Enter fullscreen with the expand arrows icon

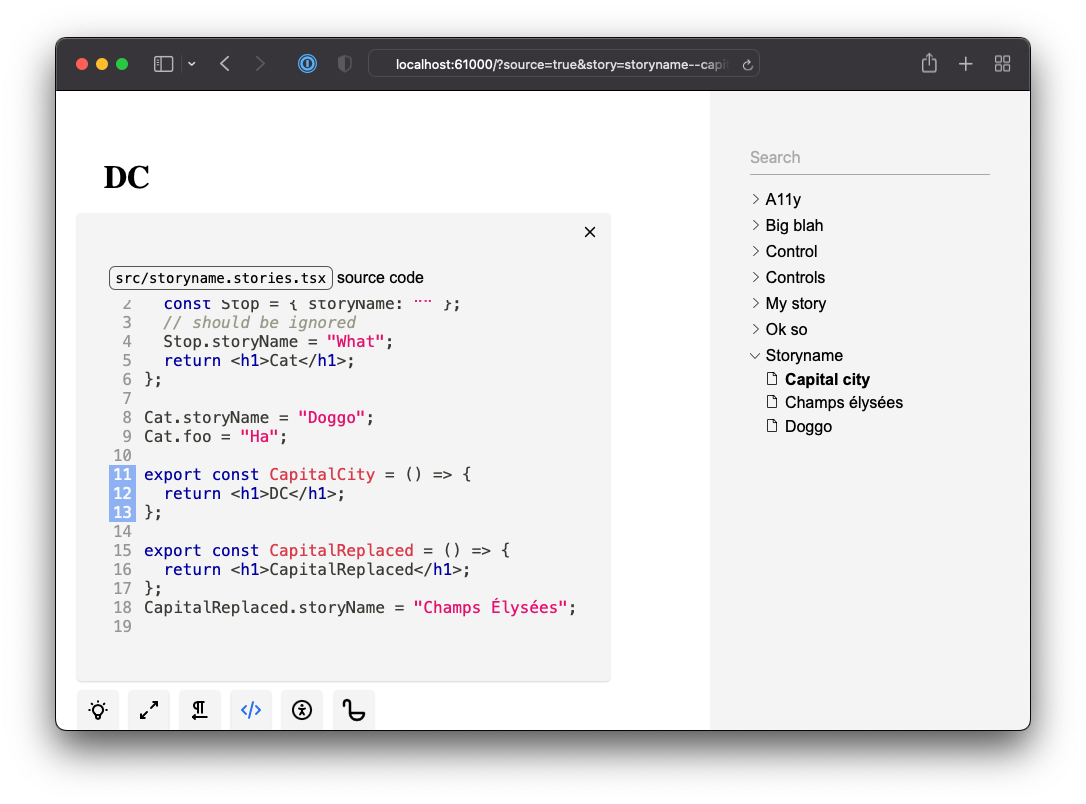pyautogui.click(x=148, y=710)
